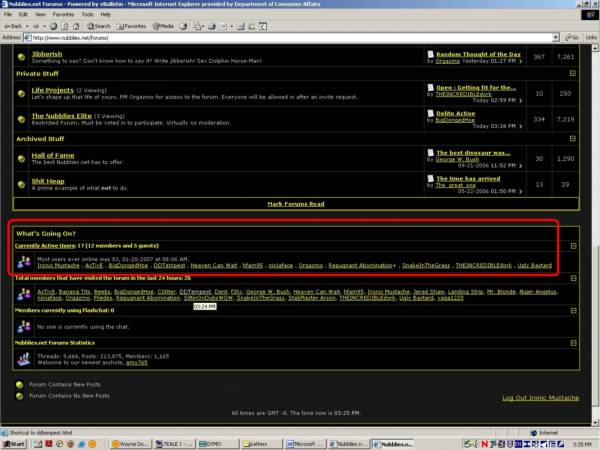Image resolution: width=600 pixels, height=450 pixels.
Task: Open the Favorites menu
Action: coord(63,15)
